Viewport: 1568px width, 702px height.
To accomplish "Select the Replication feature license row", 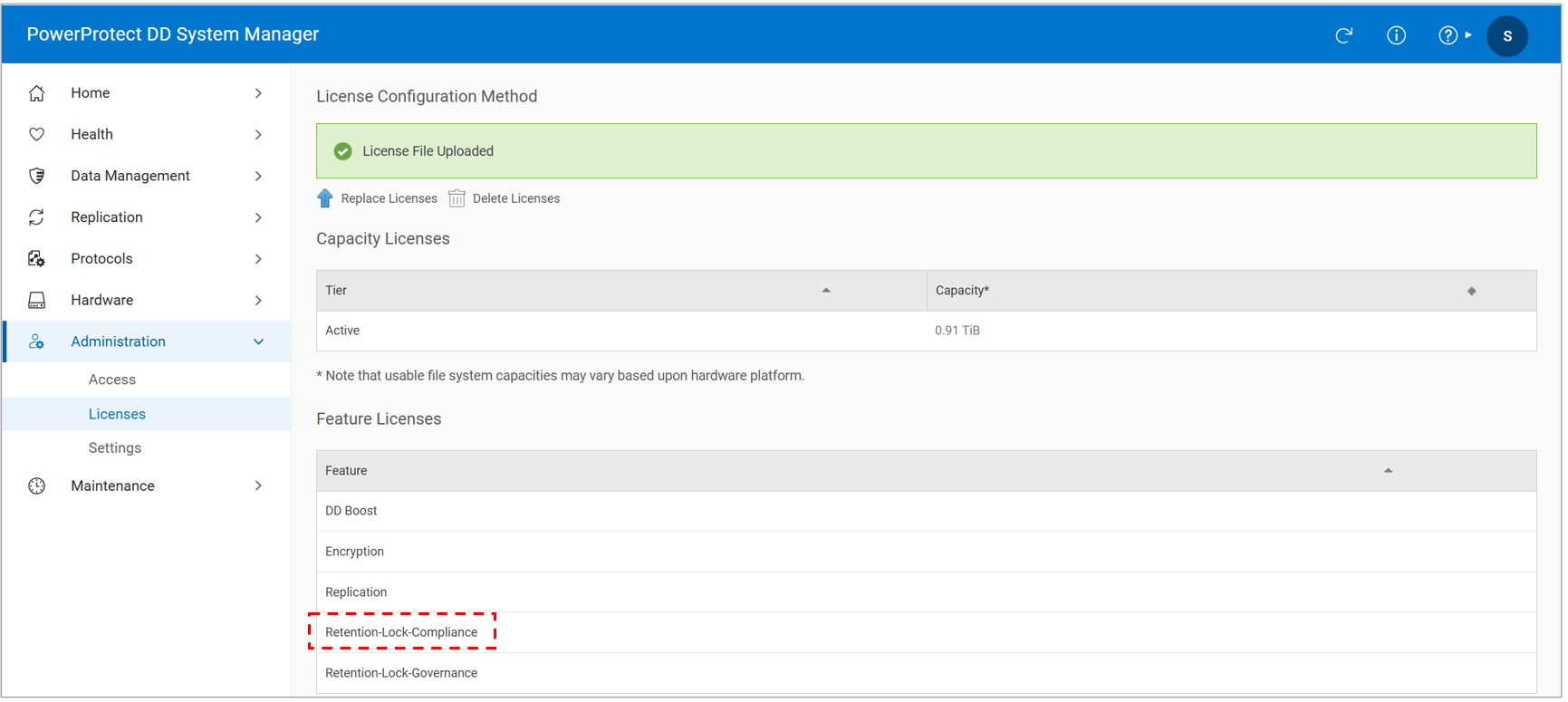I will click(927, 592).
